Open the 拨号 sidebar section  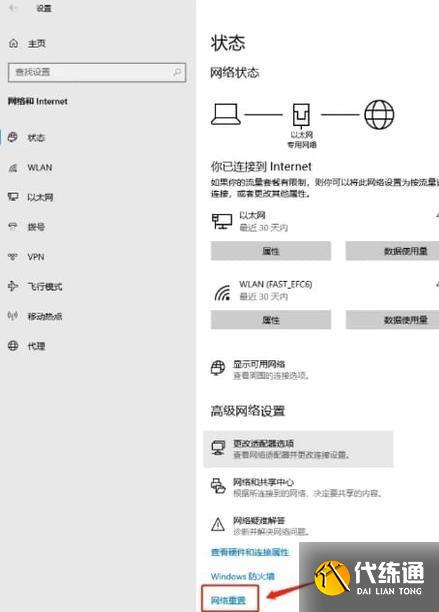pyautogui.click(x=36, y=227)
